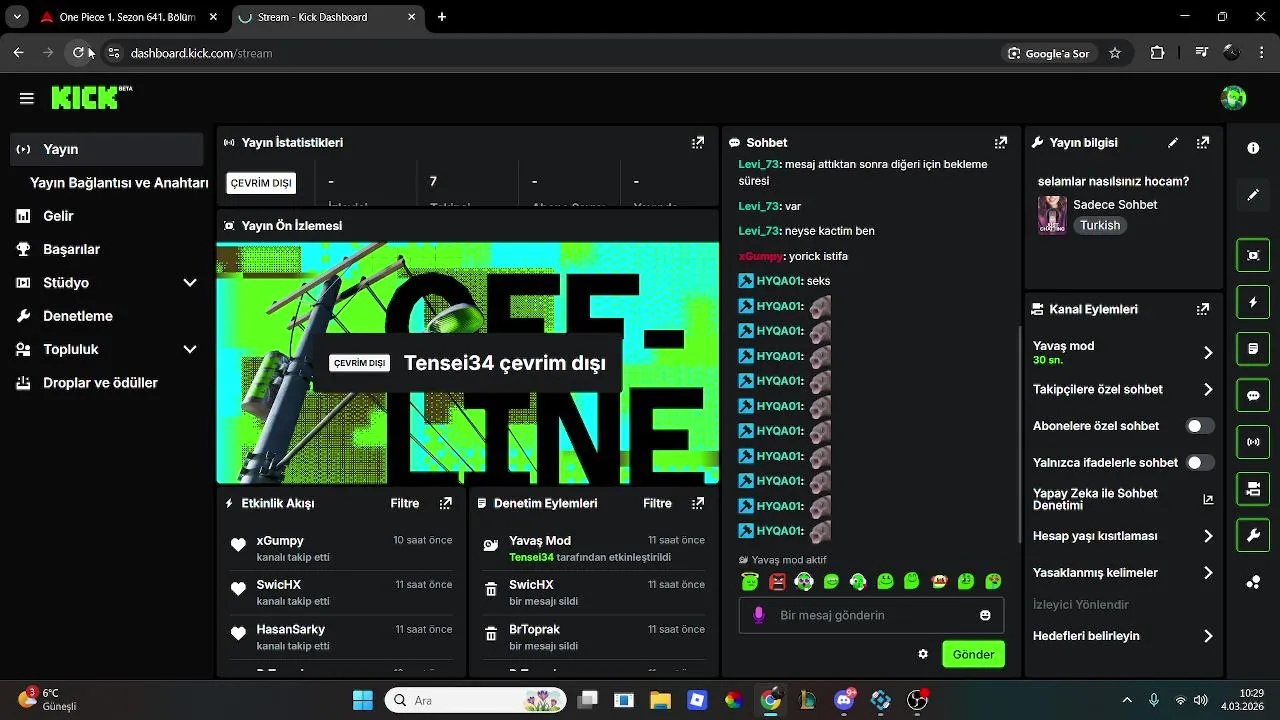Viewport: 1280px width, 720px height.
Task: Toggle the lightning activity feed widget
Action: [x=1253, y=302]
